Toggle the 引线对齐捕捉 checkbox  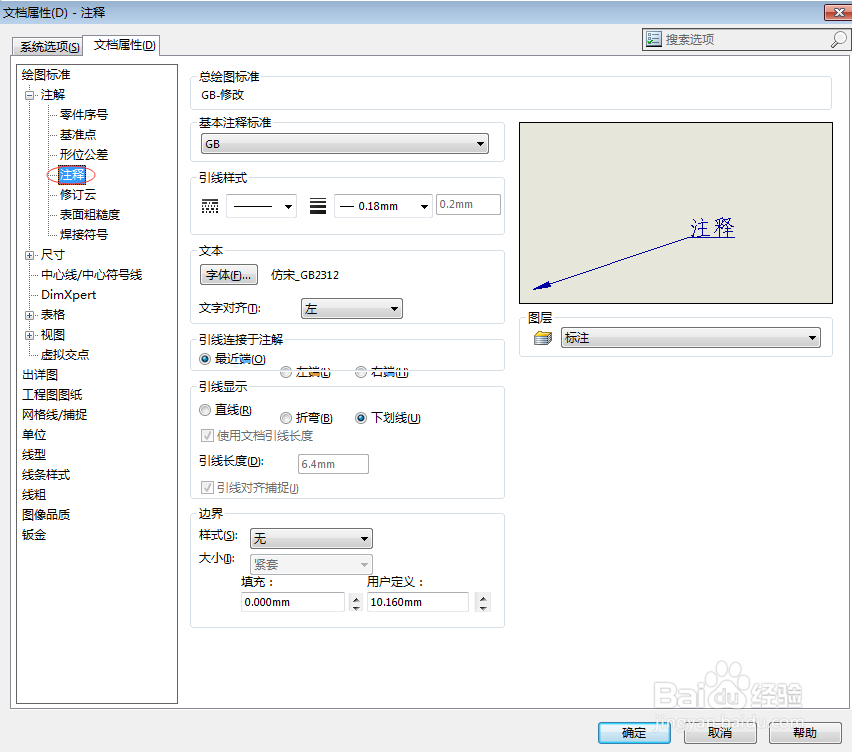click(207, 487)
